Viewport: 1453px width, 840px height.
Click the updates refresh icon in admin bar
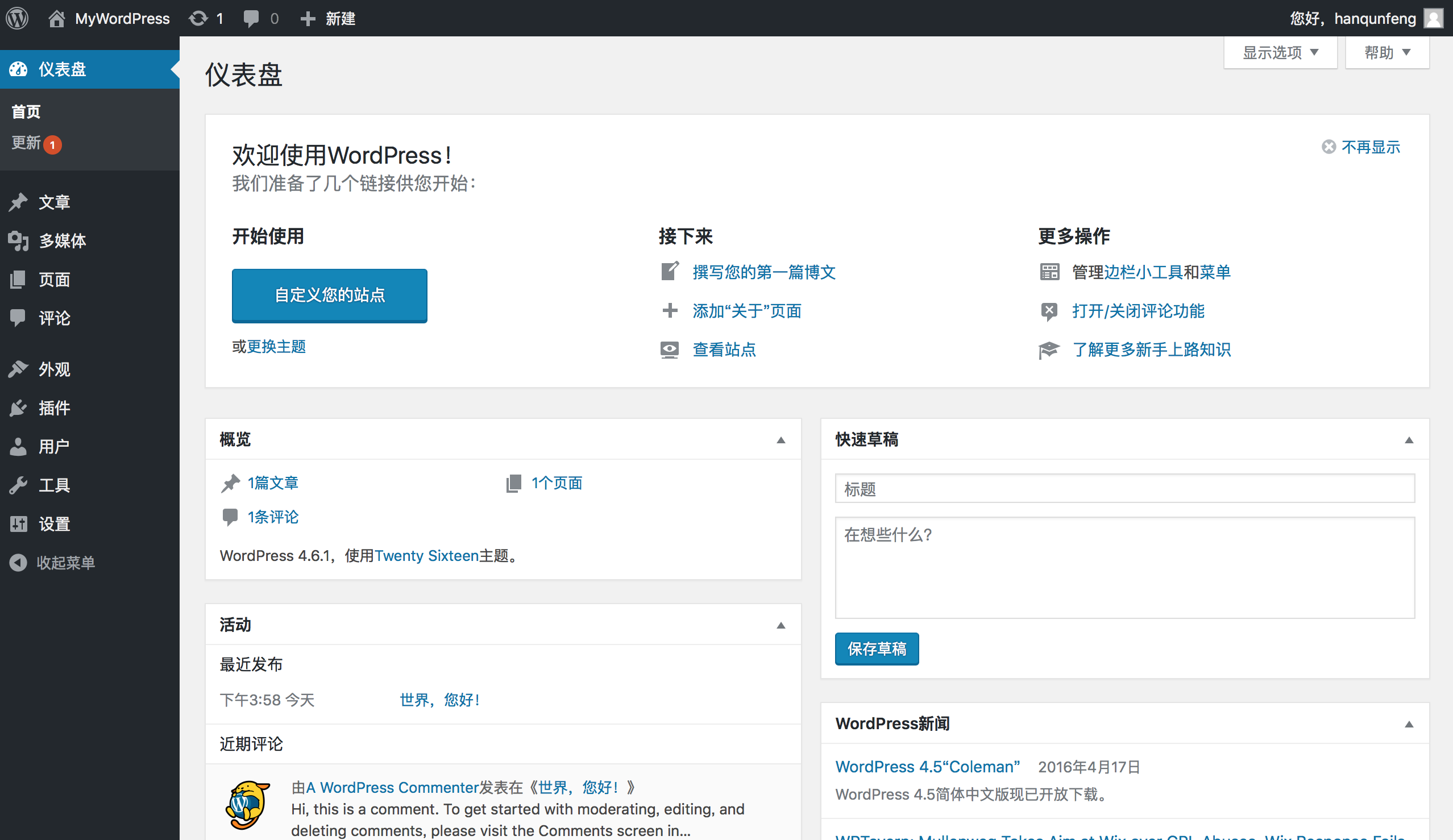click(x=198, y=18)
